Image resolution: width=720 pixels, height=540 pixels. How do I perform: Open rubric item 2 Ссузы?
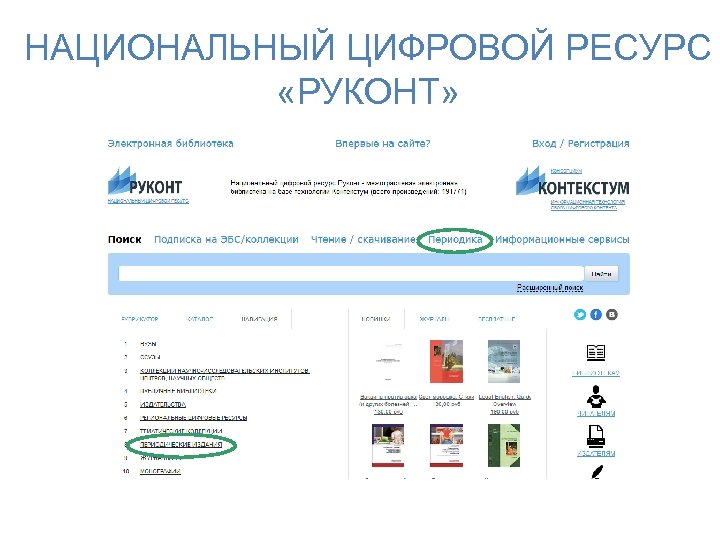coord(150,357)
